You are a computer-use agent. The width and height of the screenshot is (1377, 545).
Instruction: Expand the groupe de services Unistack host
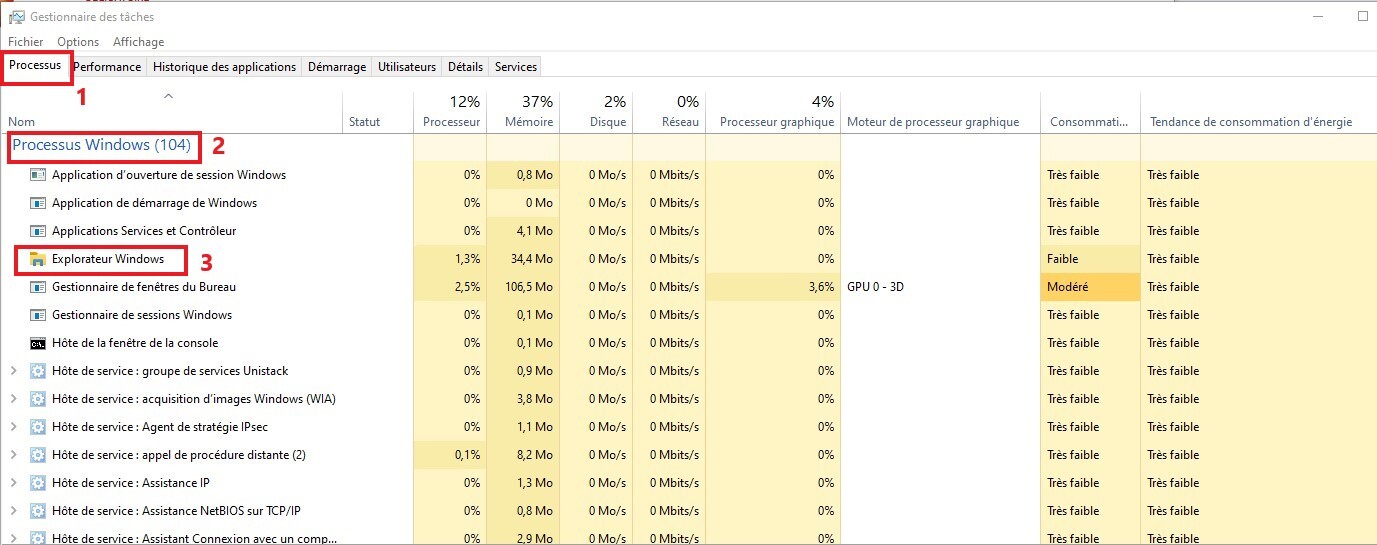13,371
